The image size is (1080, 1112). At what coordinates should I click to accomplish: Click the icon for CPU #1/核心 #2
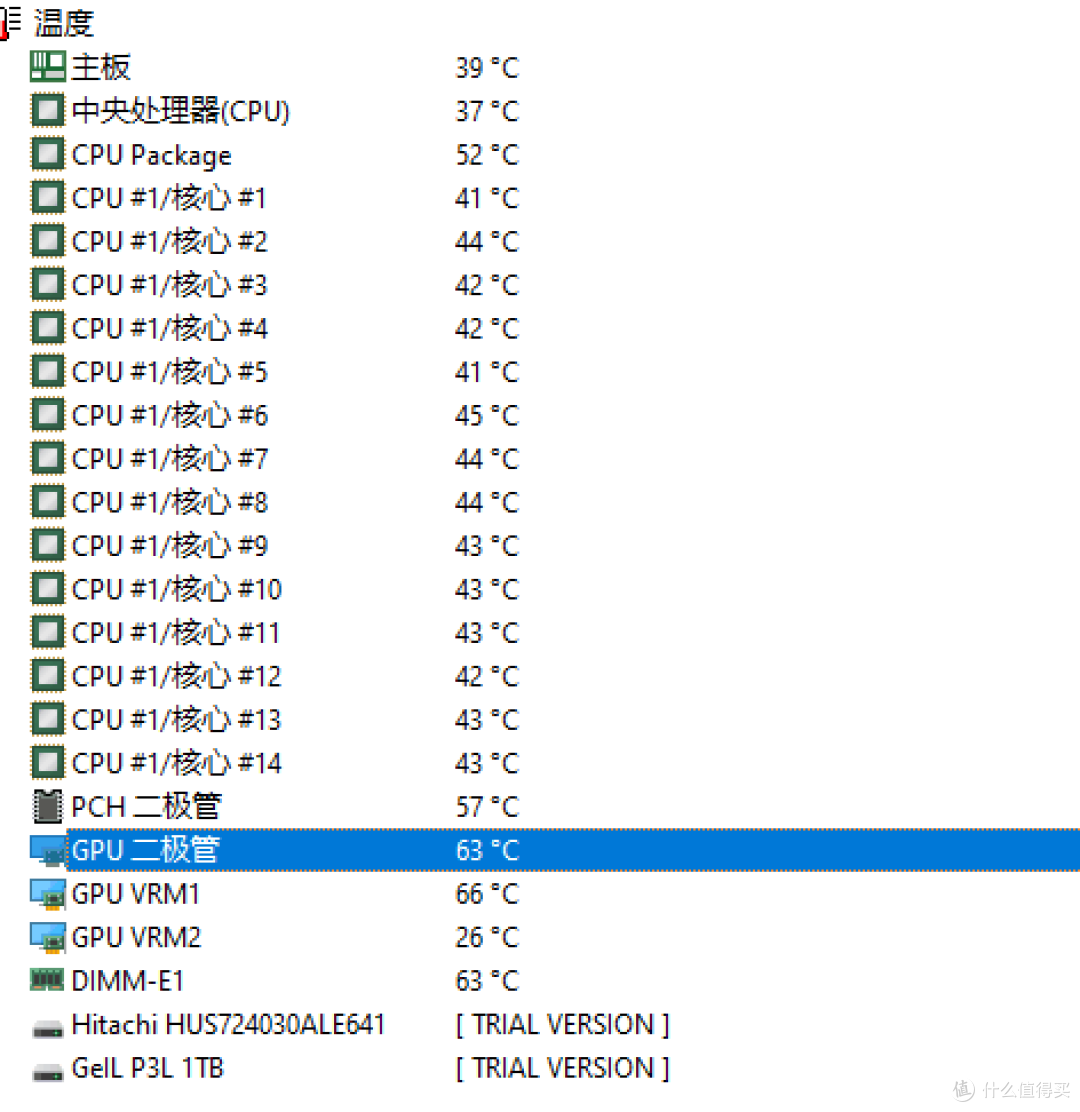(x=48, y=241)
